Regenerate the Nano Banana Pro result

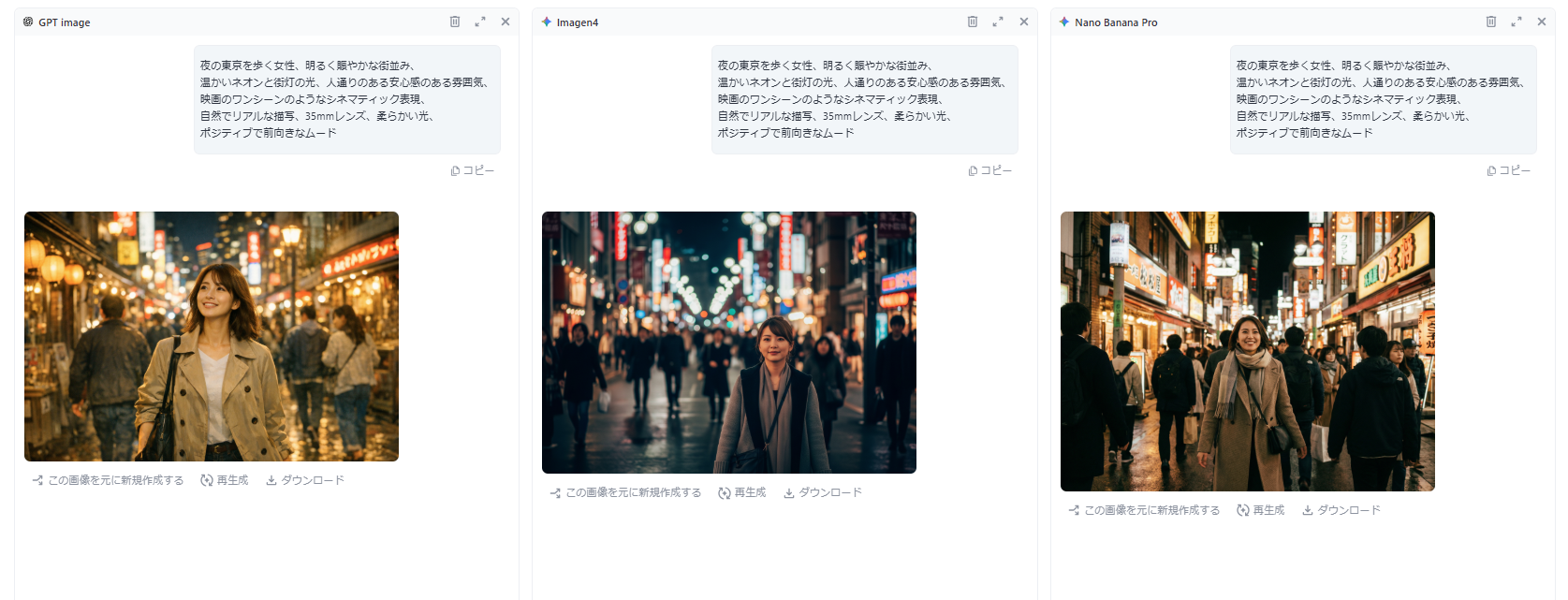pyautogui.click(x=1261, y=510)
